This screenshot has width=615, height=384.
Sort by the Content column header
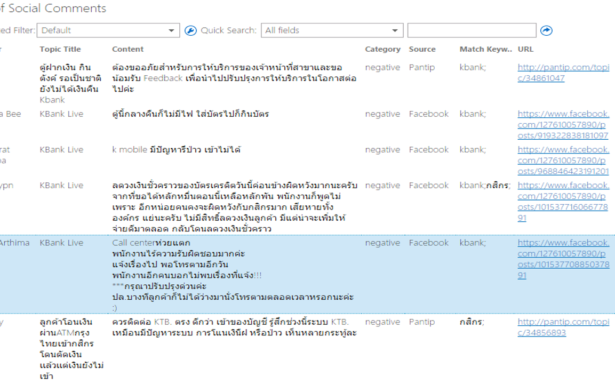pyautogui.click(x=128, y=49)
